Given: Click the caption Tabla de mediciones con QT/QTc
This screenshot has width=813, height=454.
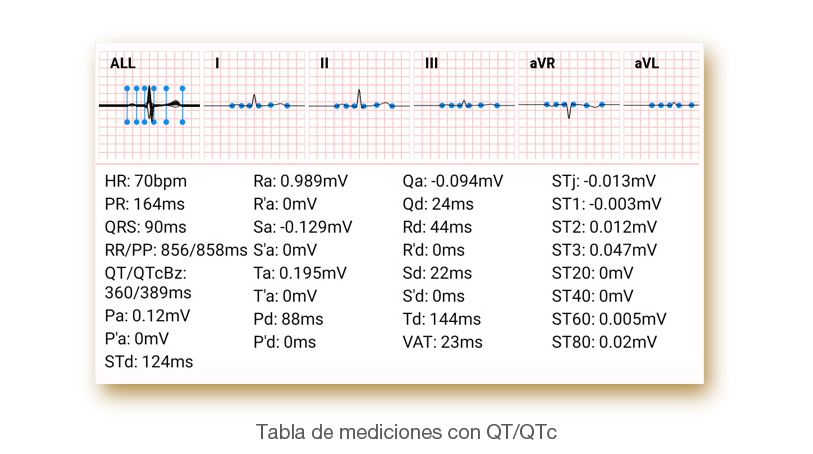Looking at the screenshot, I should (406, 433).
